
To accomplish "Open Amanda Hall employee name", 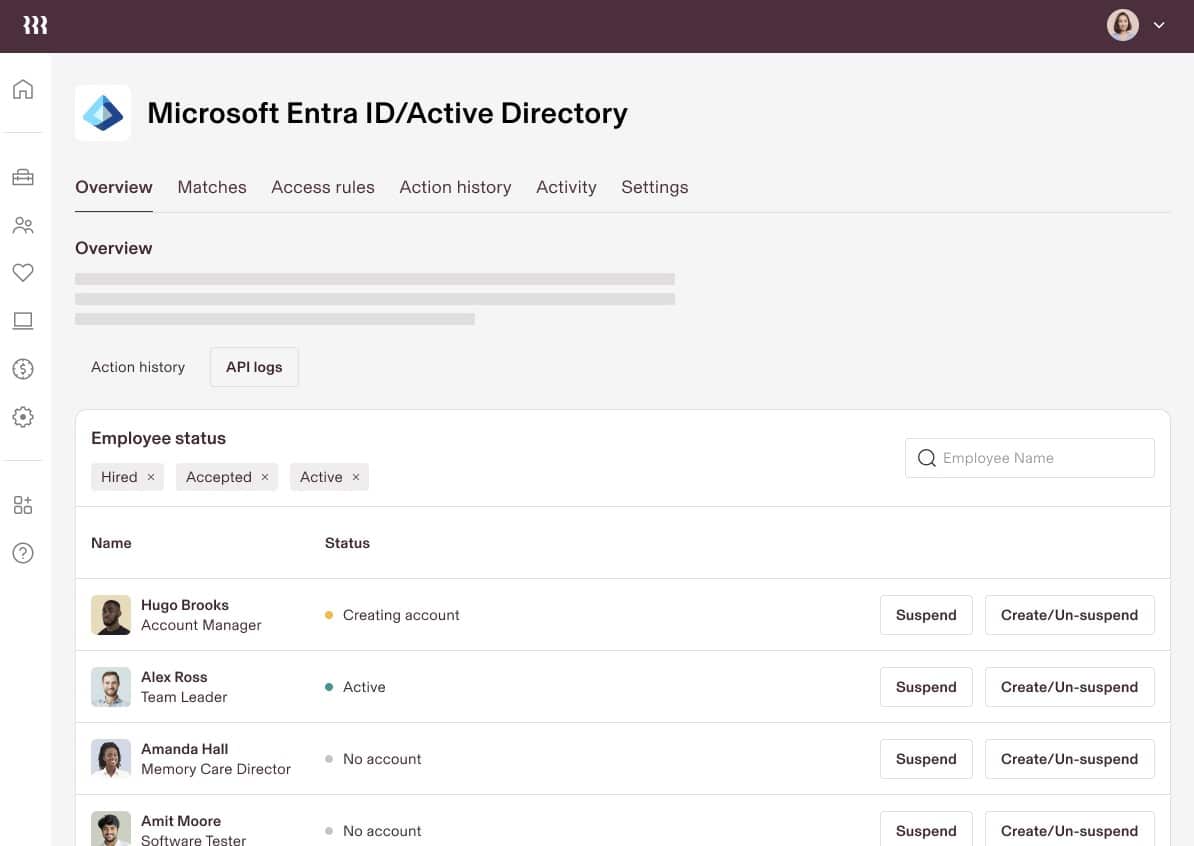I will [184, 749].
